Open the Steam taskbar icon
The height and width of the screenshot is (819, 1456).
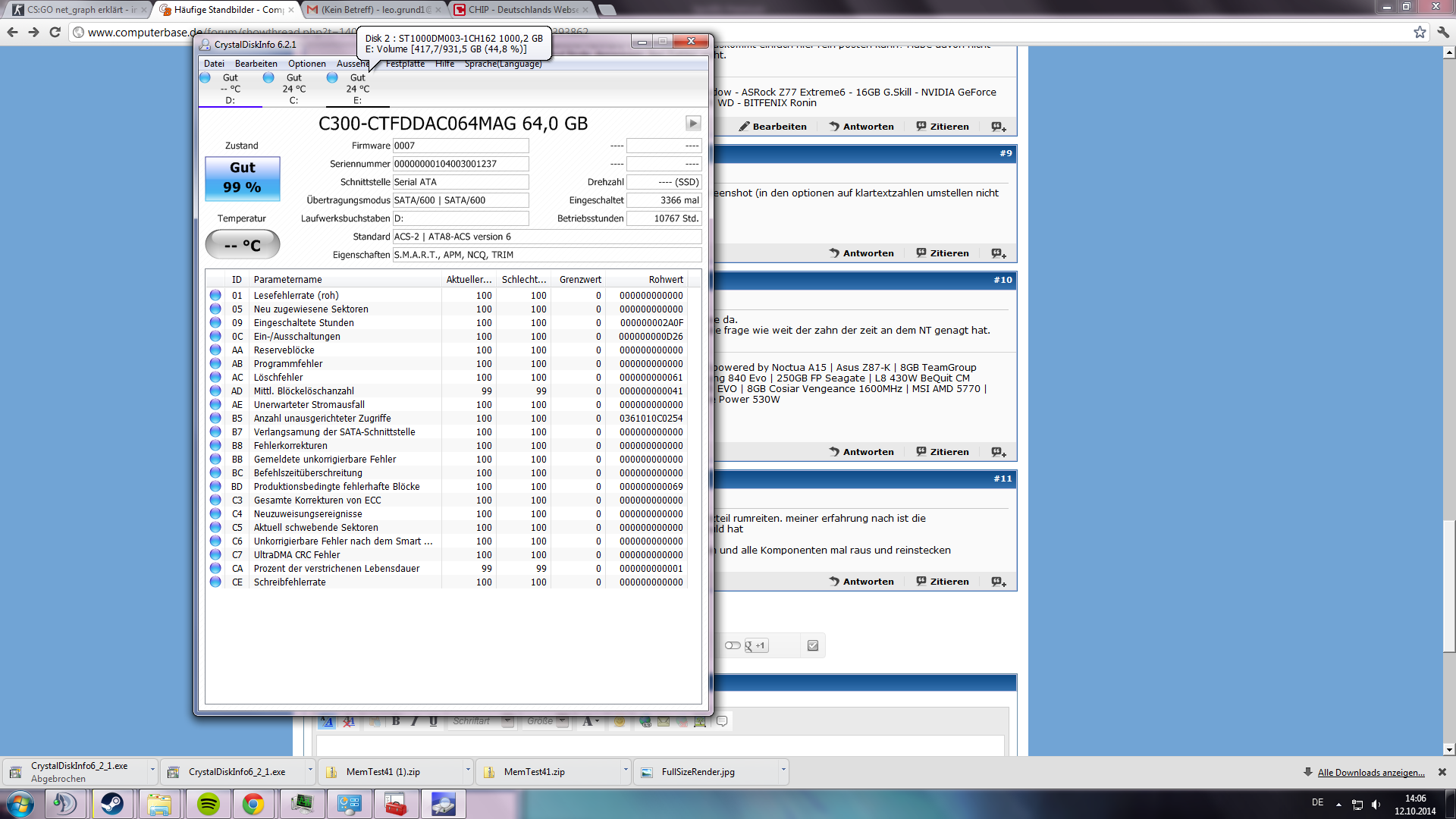coord(112,804)
